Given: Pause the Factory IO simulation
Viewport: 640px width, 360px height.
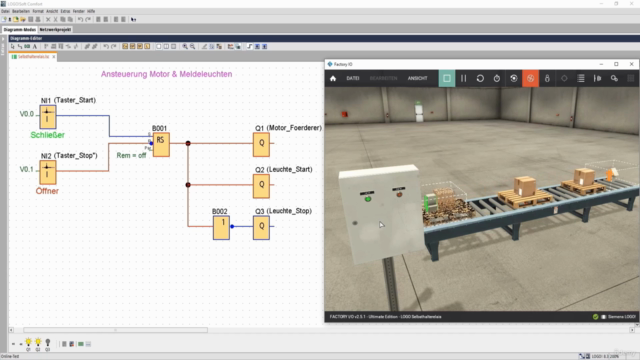Looking at the screenshot, I should (463, 78).
